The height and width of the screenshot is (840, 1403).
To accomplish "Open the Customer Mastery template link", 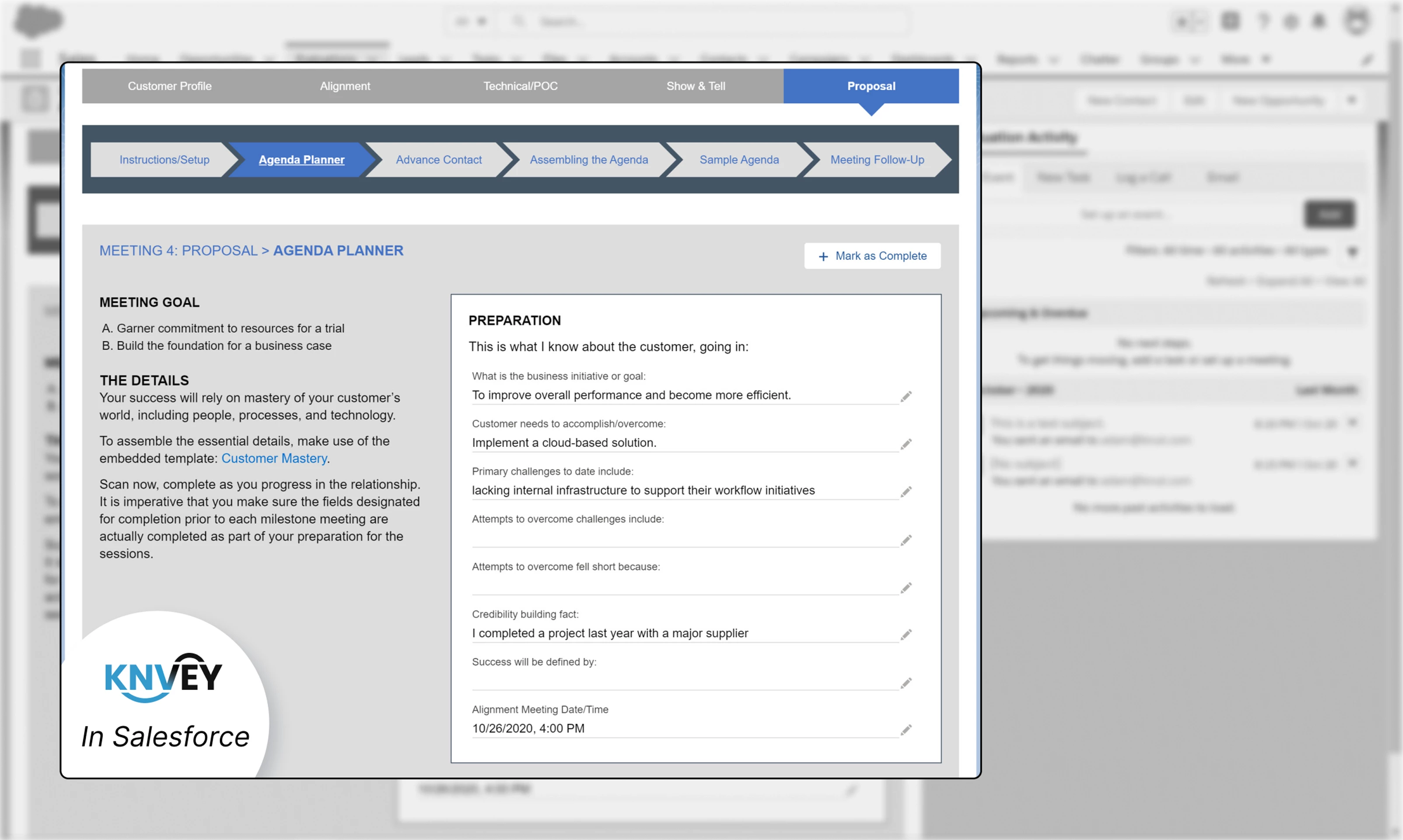I will (x=274, y=458).
